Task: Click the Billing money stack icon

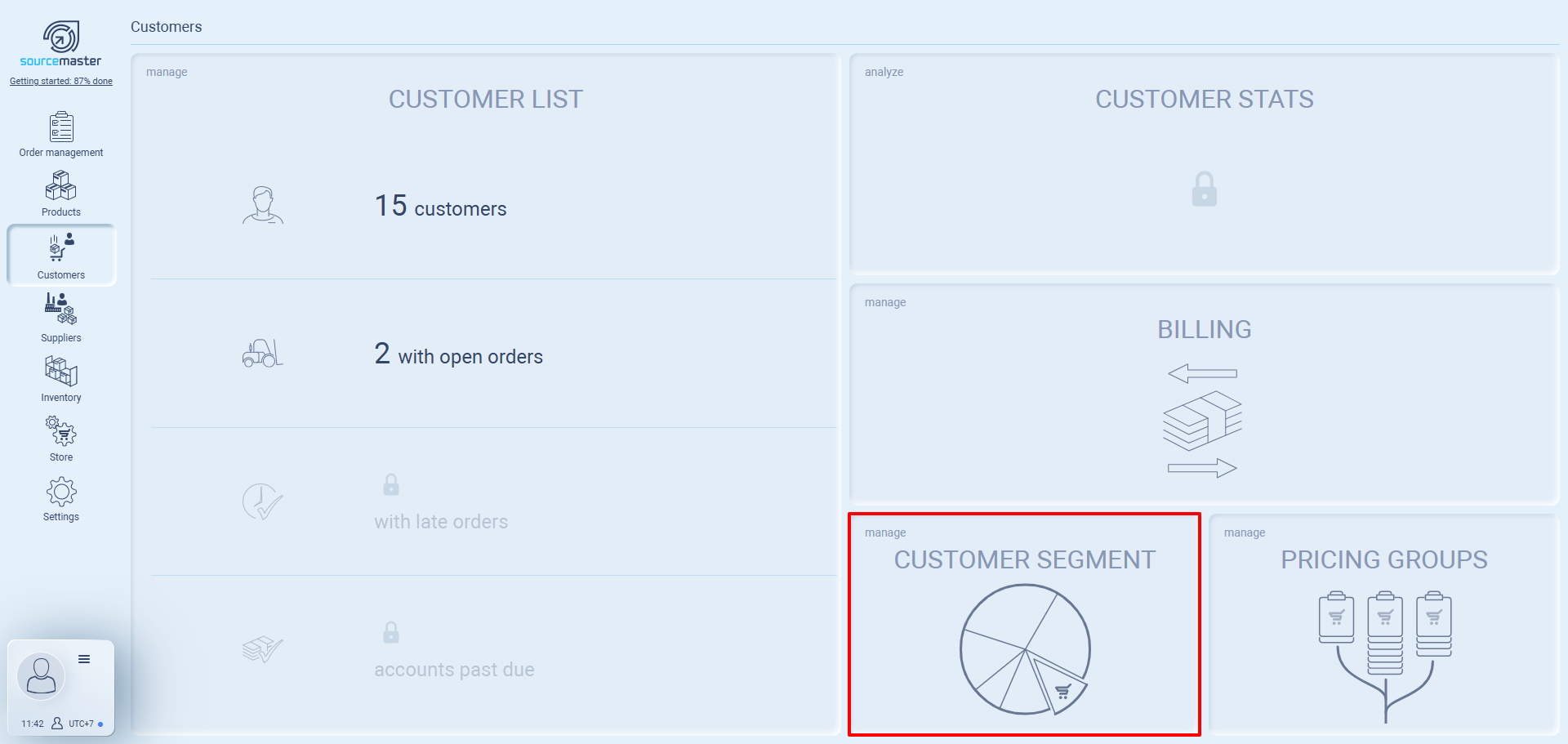Action: (1203, 421)
